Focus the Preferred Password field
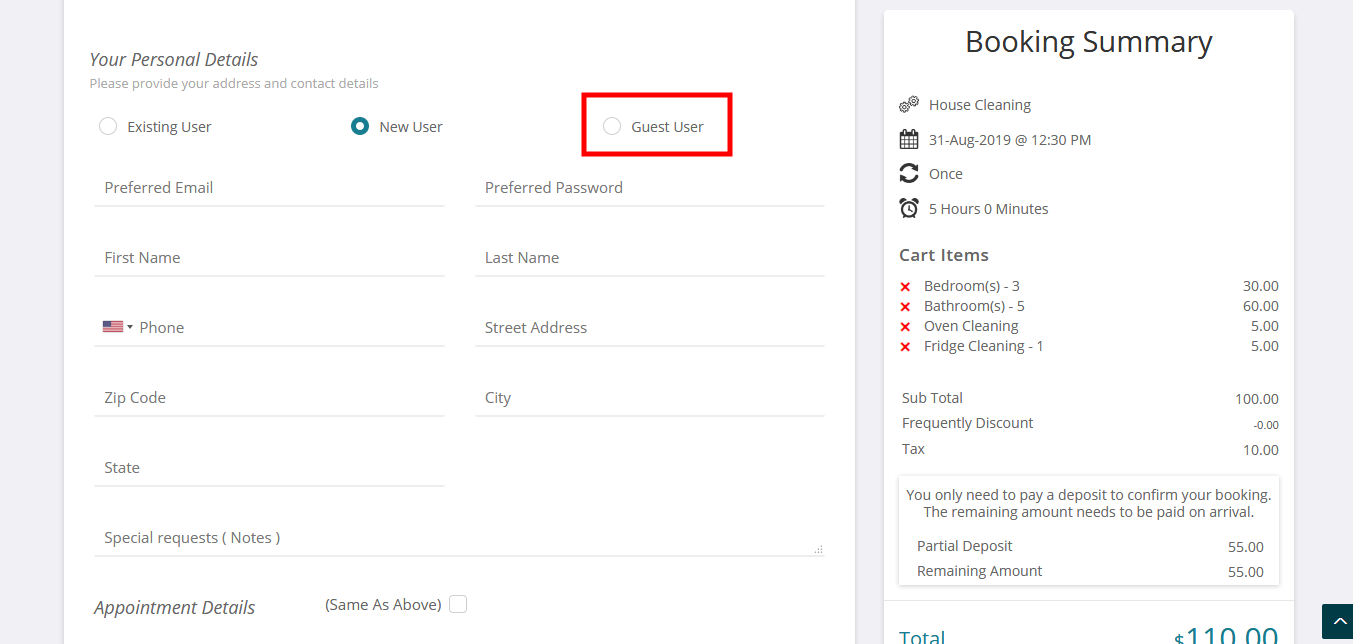Screen dimensions: 1353x644 650,188
